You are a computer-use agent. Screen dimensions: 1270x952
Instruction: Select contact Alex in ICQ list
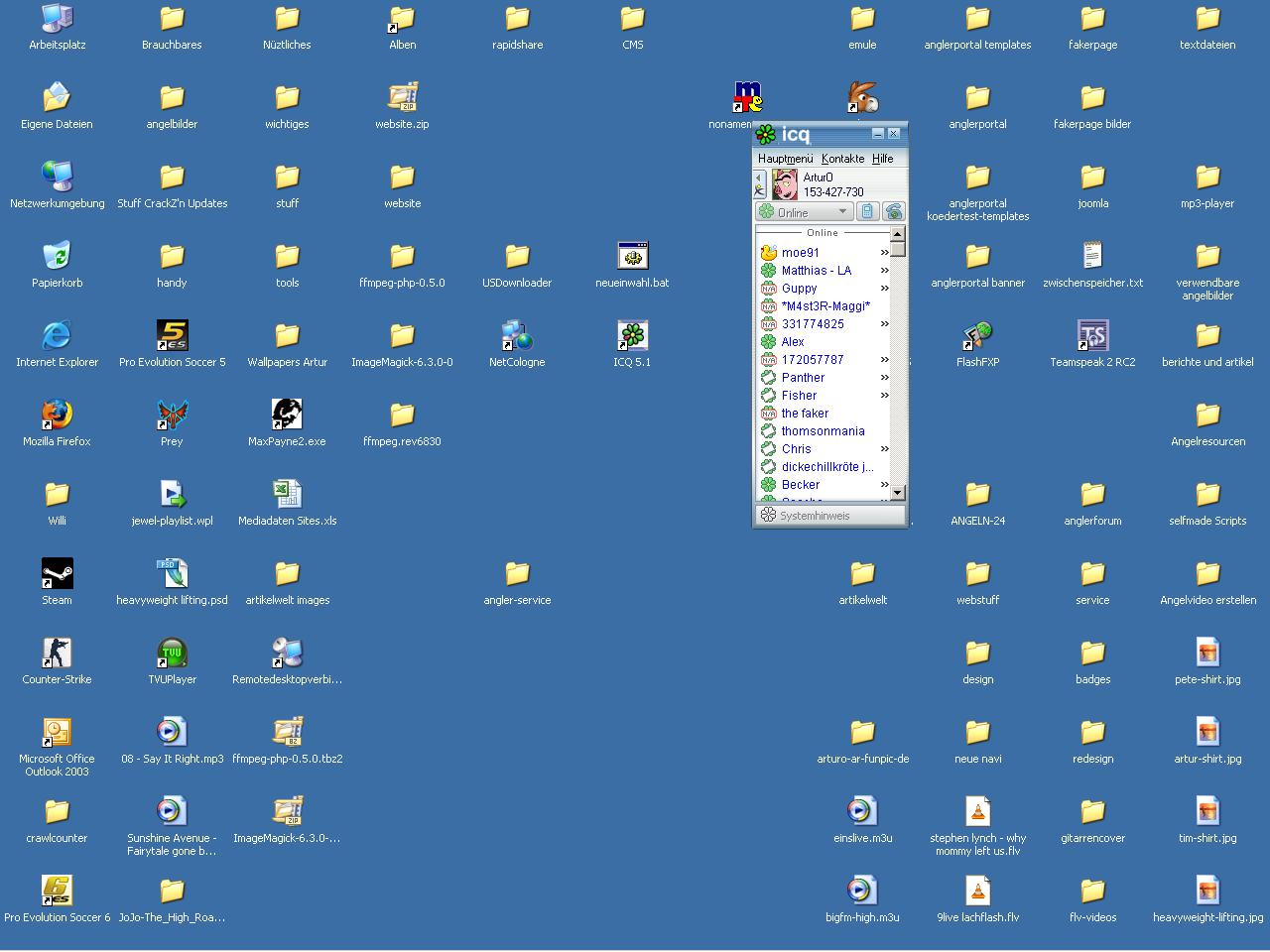[793, 342]
